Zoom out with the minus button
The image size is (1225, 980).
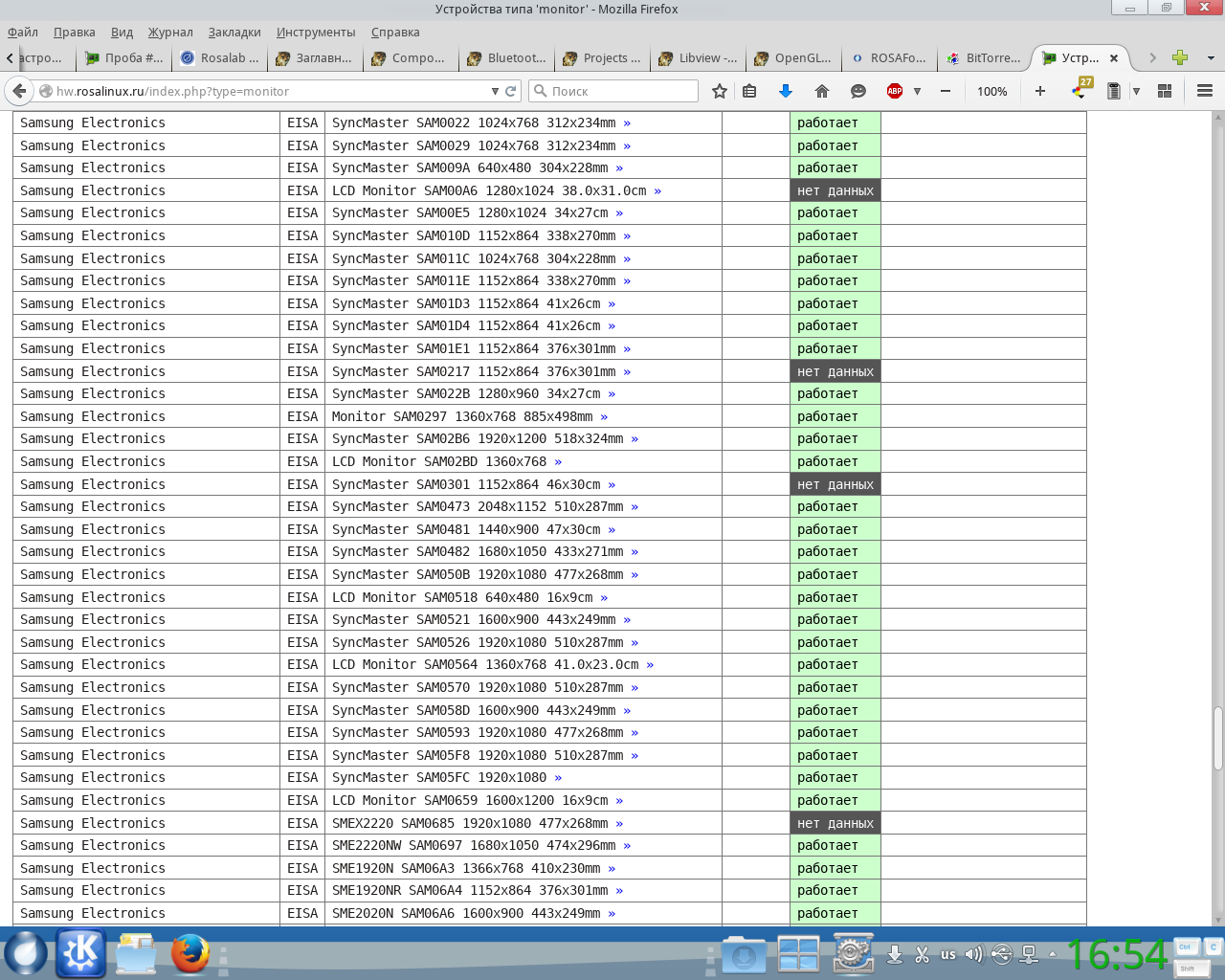click(946, 91)
